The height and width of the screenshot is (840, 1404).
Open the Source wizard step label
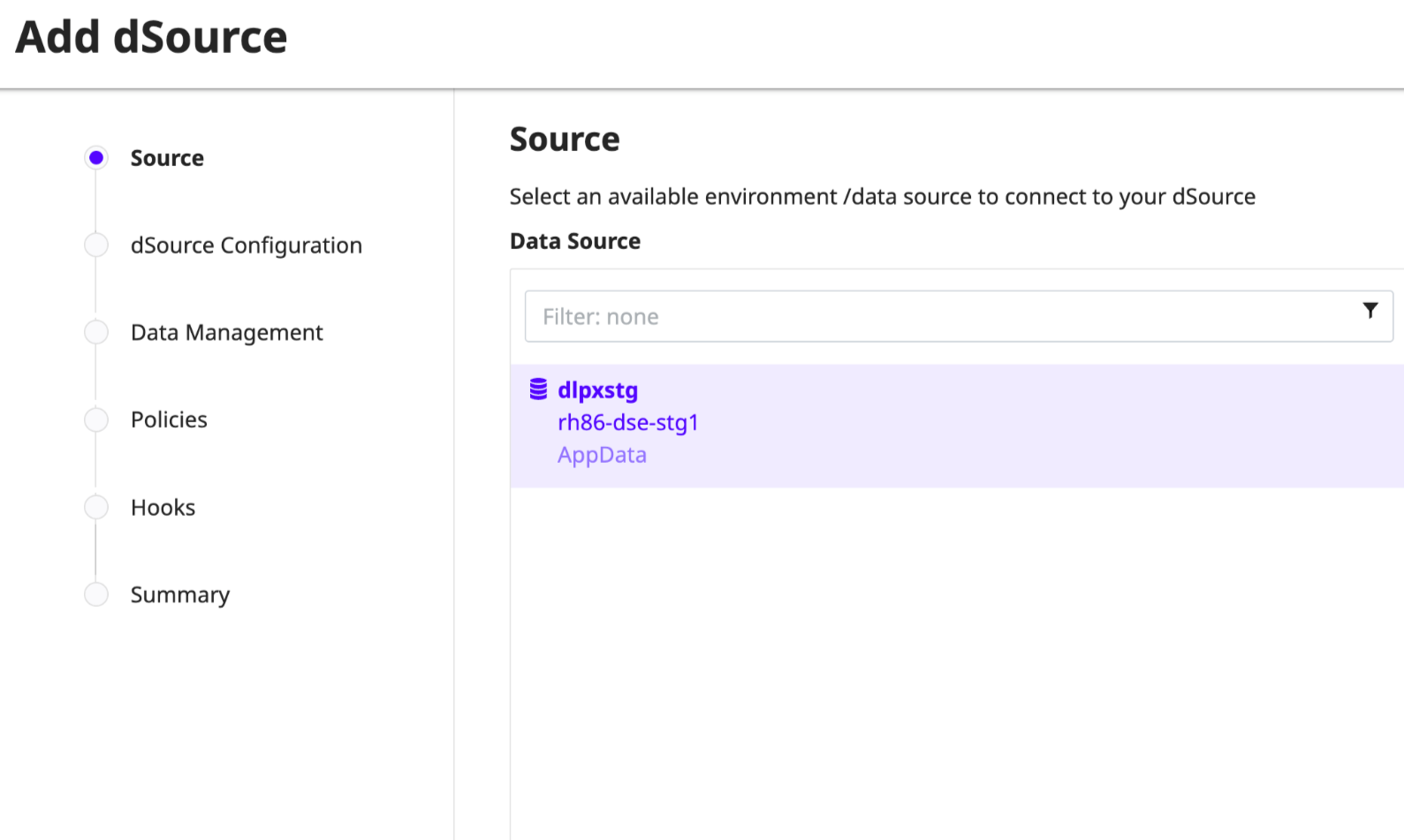pos(167,158)
